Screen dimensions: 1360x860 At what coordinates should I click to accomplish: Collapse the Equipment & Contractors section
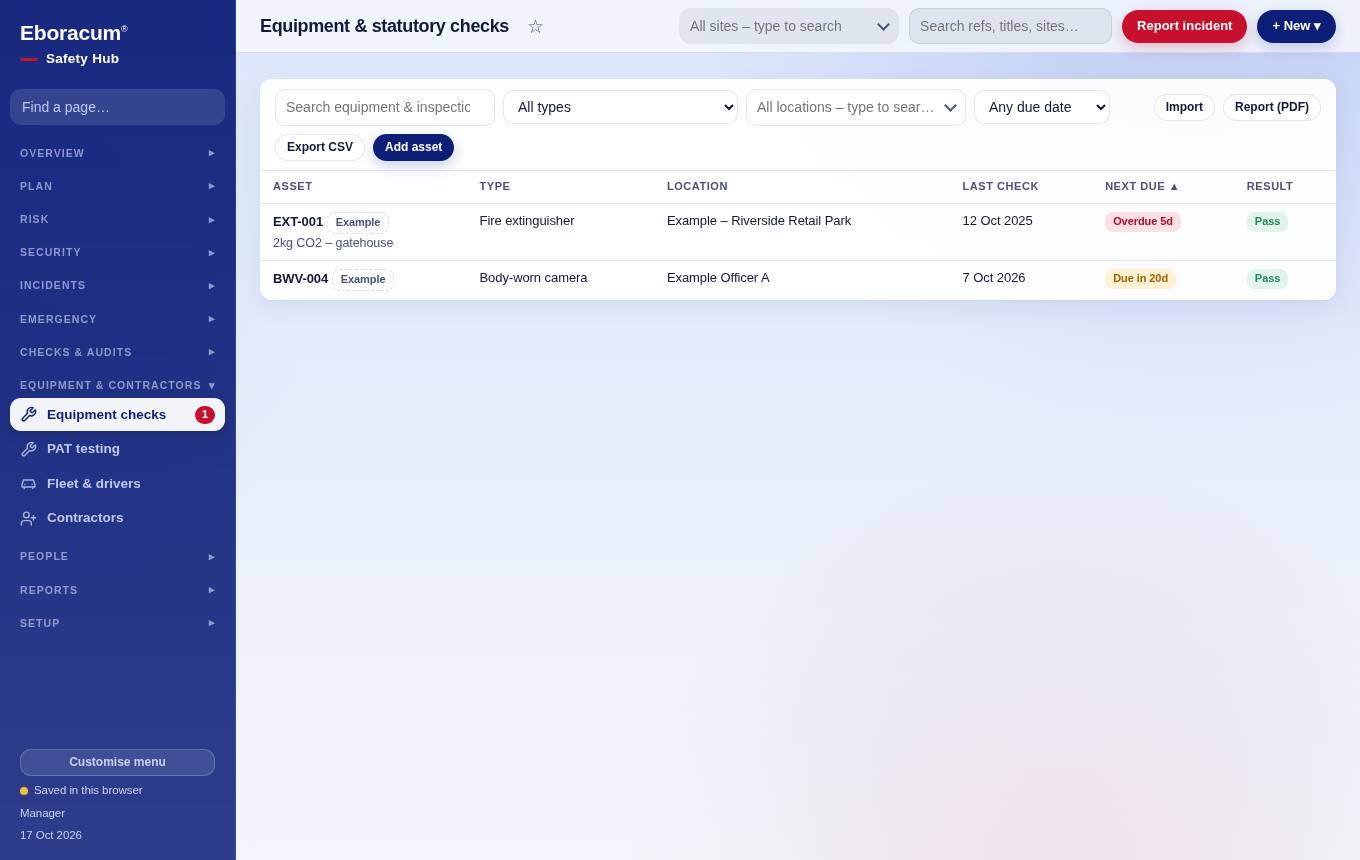pos(117,385)
